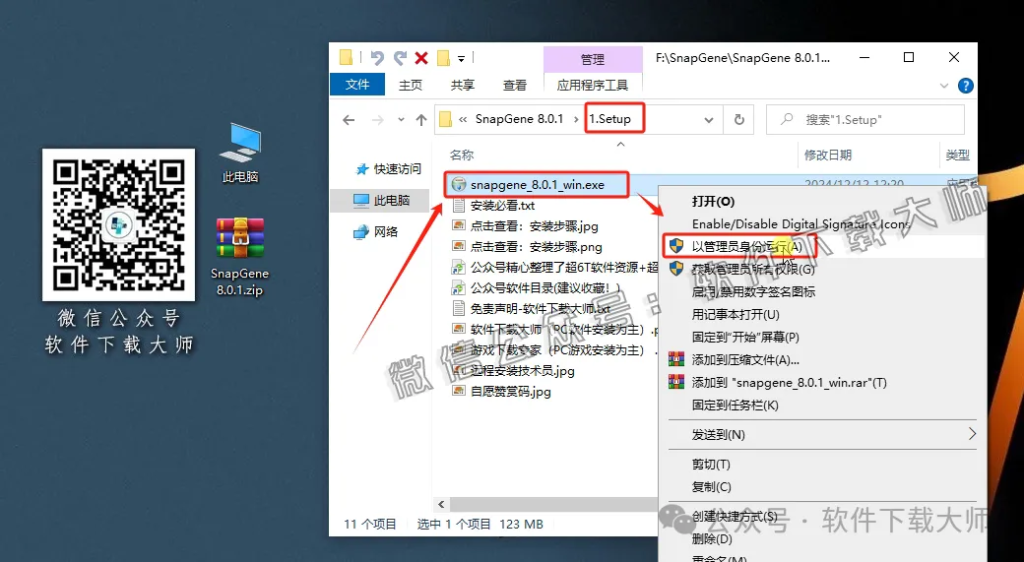Image resolution: width=1024 pixels, height=562 pixels.
Task: Choose 固定到任务栏(K) in context menu
Action: point(735,405)
